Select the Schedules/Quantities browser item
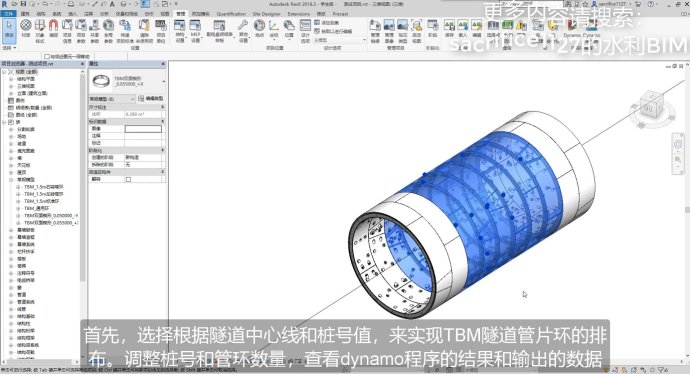Viewport: 690px width, 374px height. [x=33, y=107]
